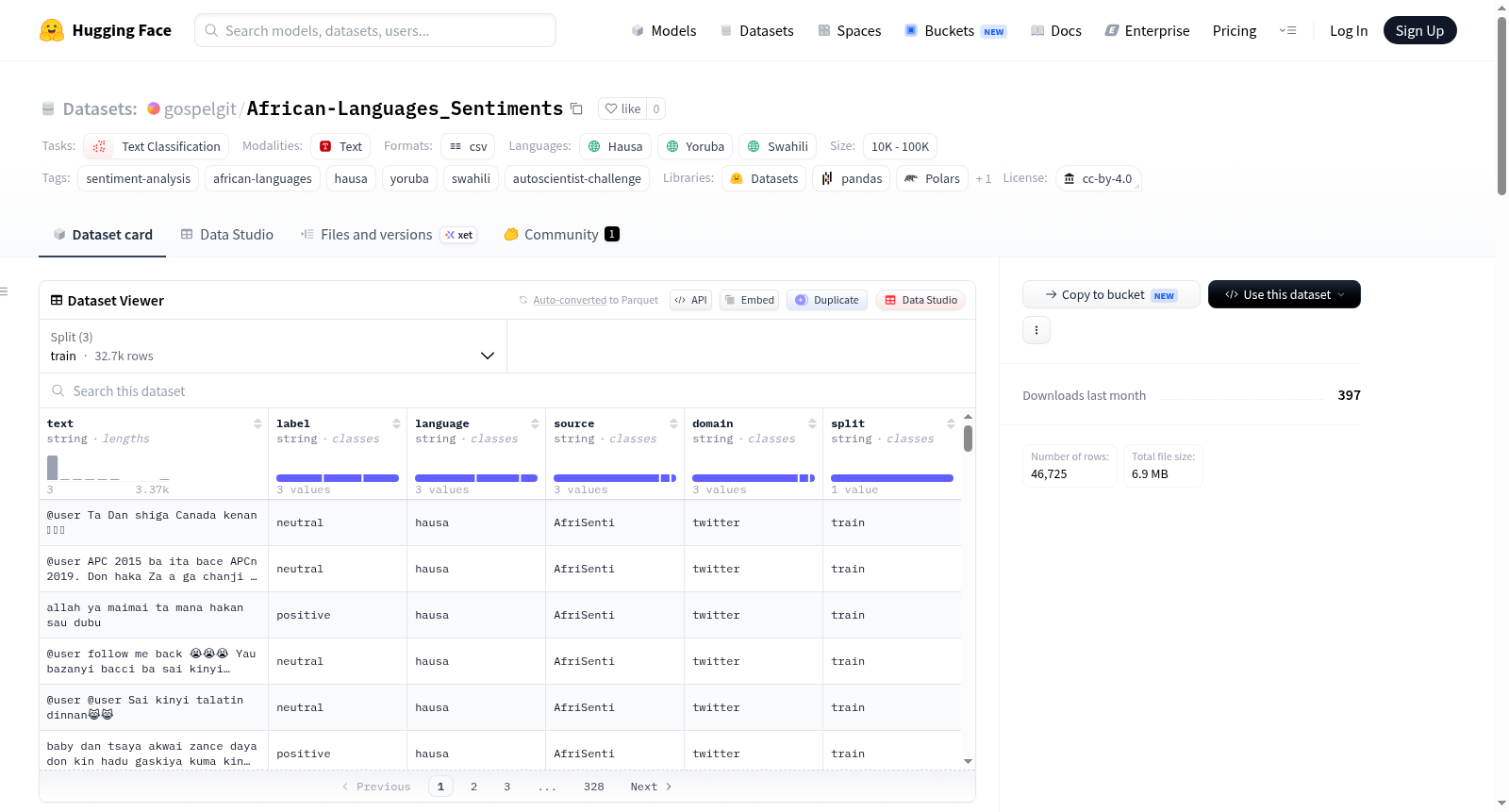Copy dataset name with the copy icon
This screenshot has width=1509, height=812.
point(576,108)
